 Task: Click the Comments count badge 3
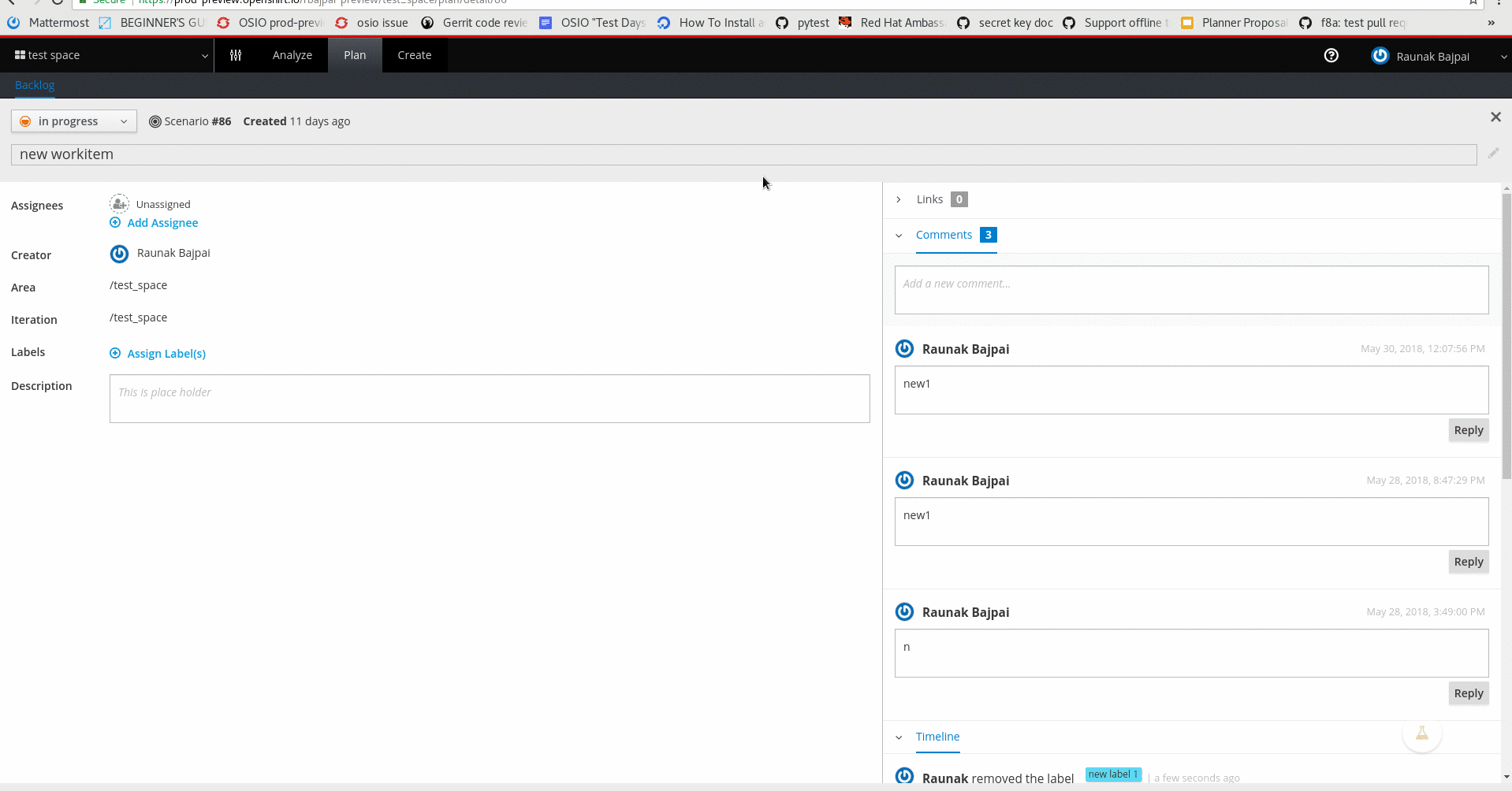(989, 235)
